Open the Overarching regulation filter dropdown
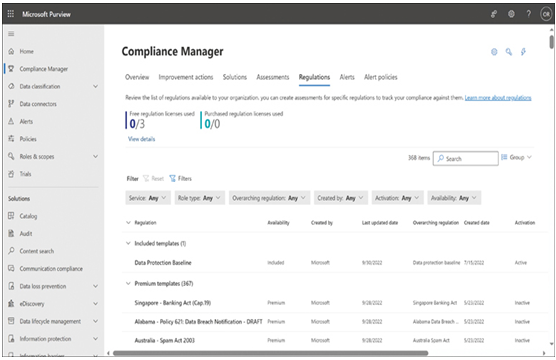This screenshot has height=360, width=556. point(269,198)
